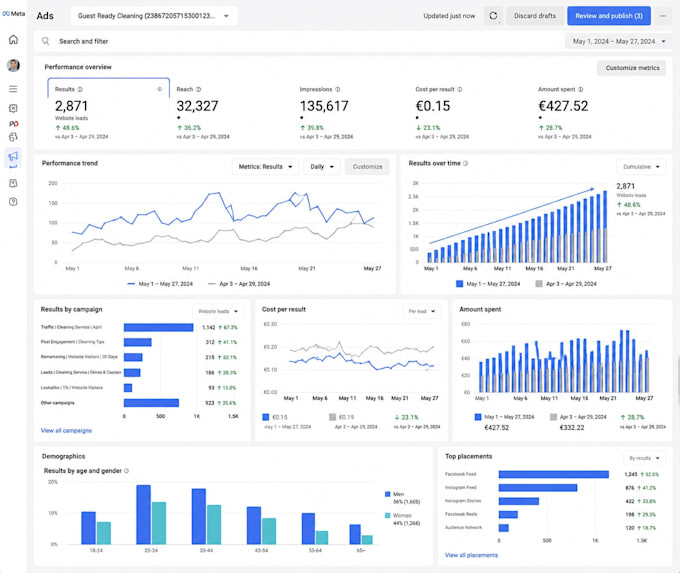680x573 pixels.
Task: Open the Daily interval dropdown
Action: pyautogui.click(x=321, y=167)
